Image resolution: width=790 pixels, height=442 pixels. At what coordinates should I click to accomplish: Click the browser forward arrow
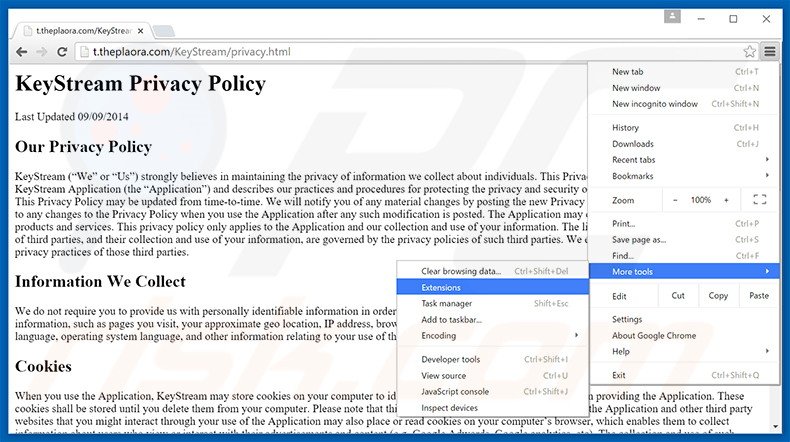pyautogui.click(x=42, y=52)
